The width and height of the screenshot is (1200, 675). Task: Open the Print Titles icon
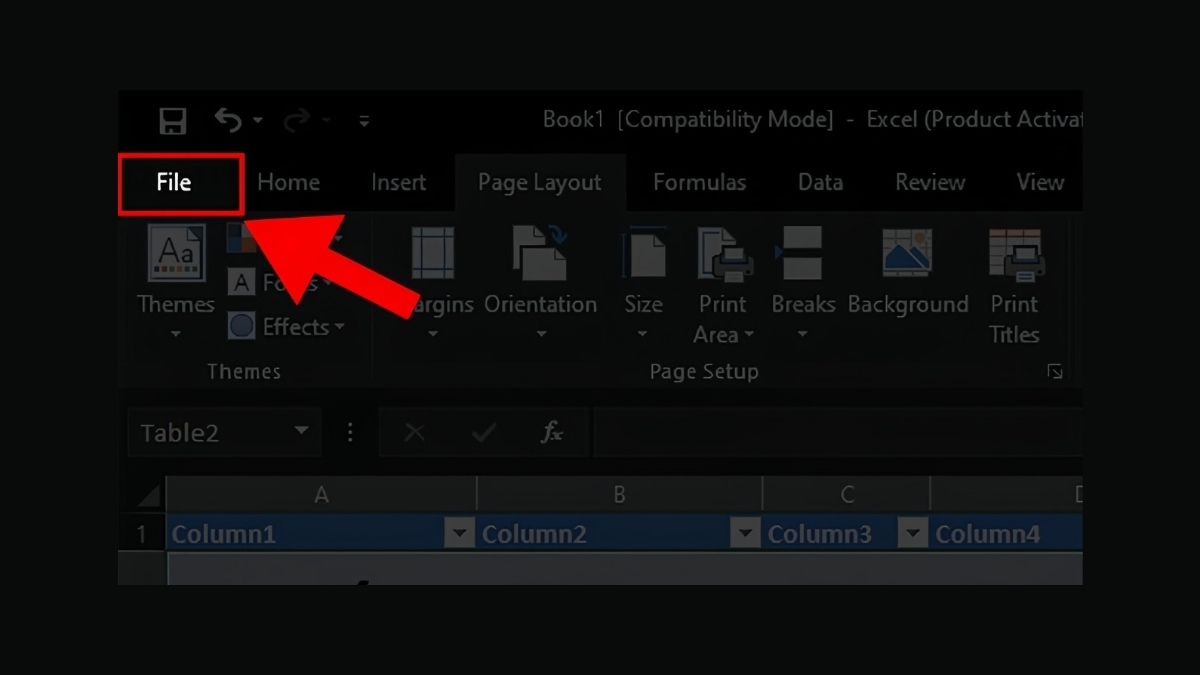tap(1014, 253)
